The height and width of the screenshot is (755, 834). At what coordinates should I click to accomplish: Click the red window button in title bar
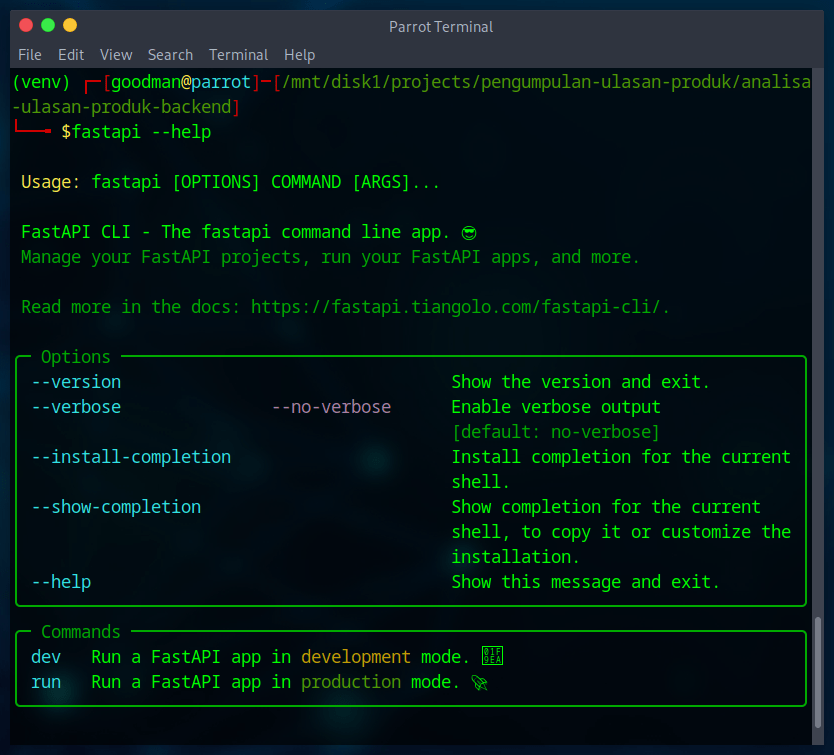click(x=25, y=25)
